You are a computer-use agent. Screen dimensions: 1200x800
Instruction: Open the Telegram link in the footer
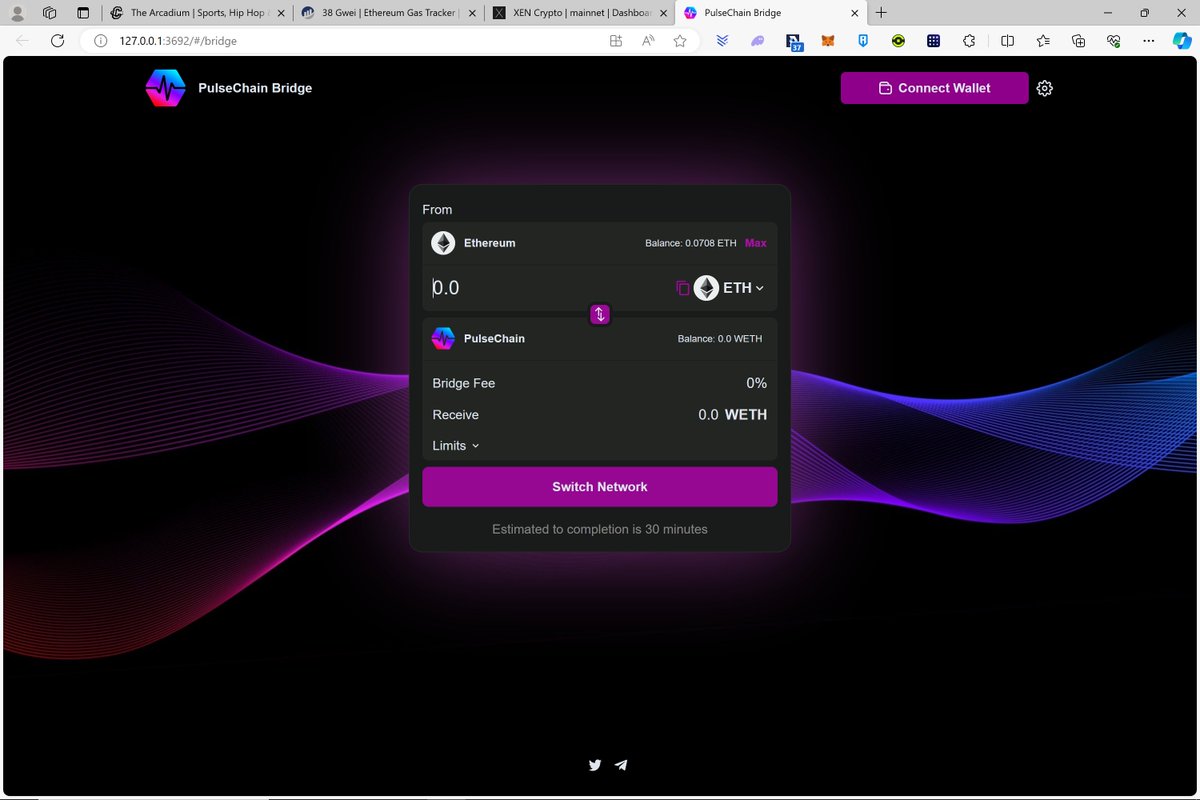[621, 765]
